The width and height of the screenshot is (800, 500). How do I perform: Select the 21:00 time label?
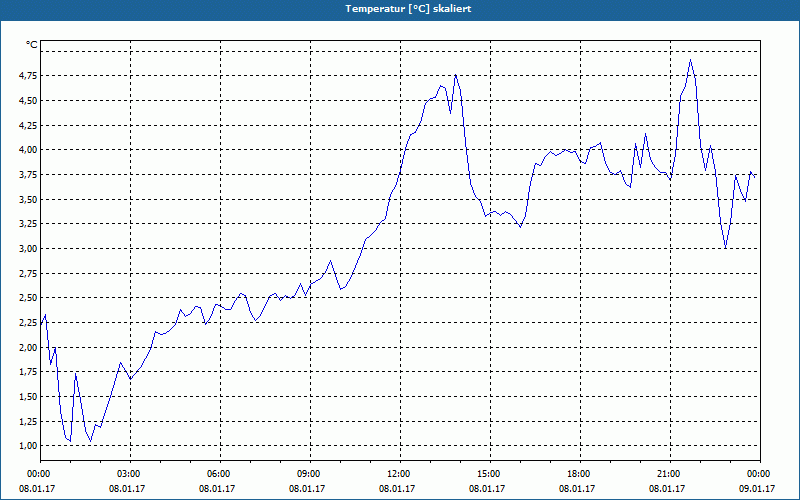(670, 474)
